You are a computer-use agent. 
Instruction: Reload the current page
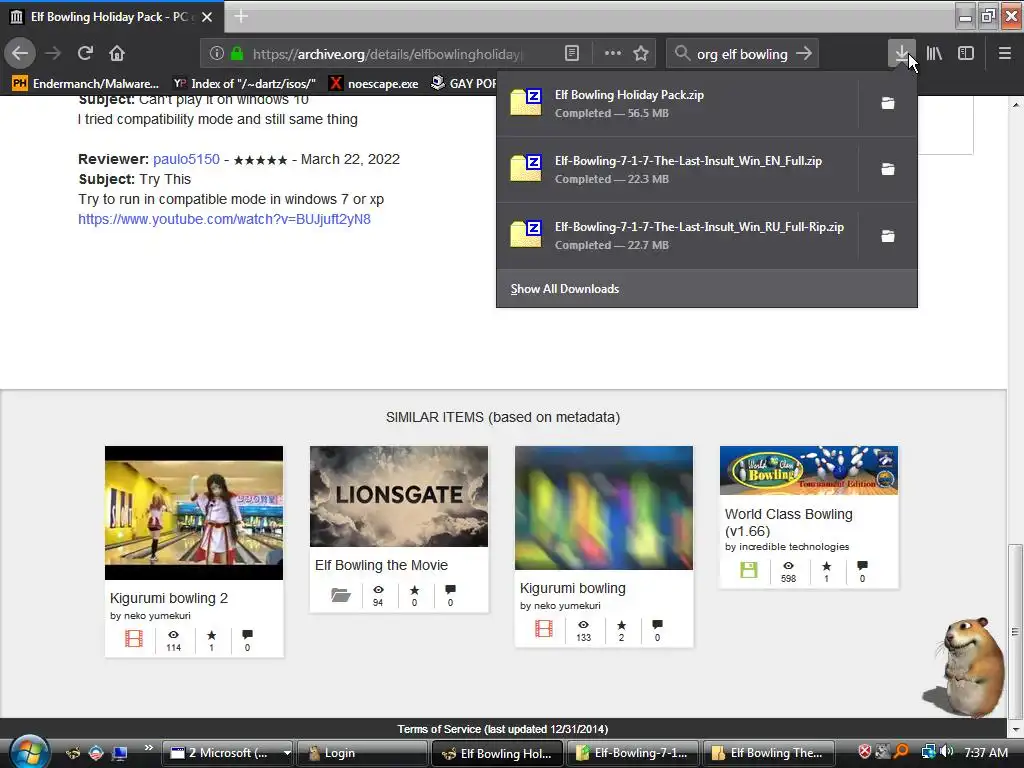[85, 54]
